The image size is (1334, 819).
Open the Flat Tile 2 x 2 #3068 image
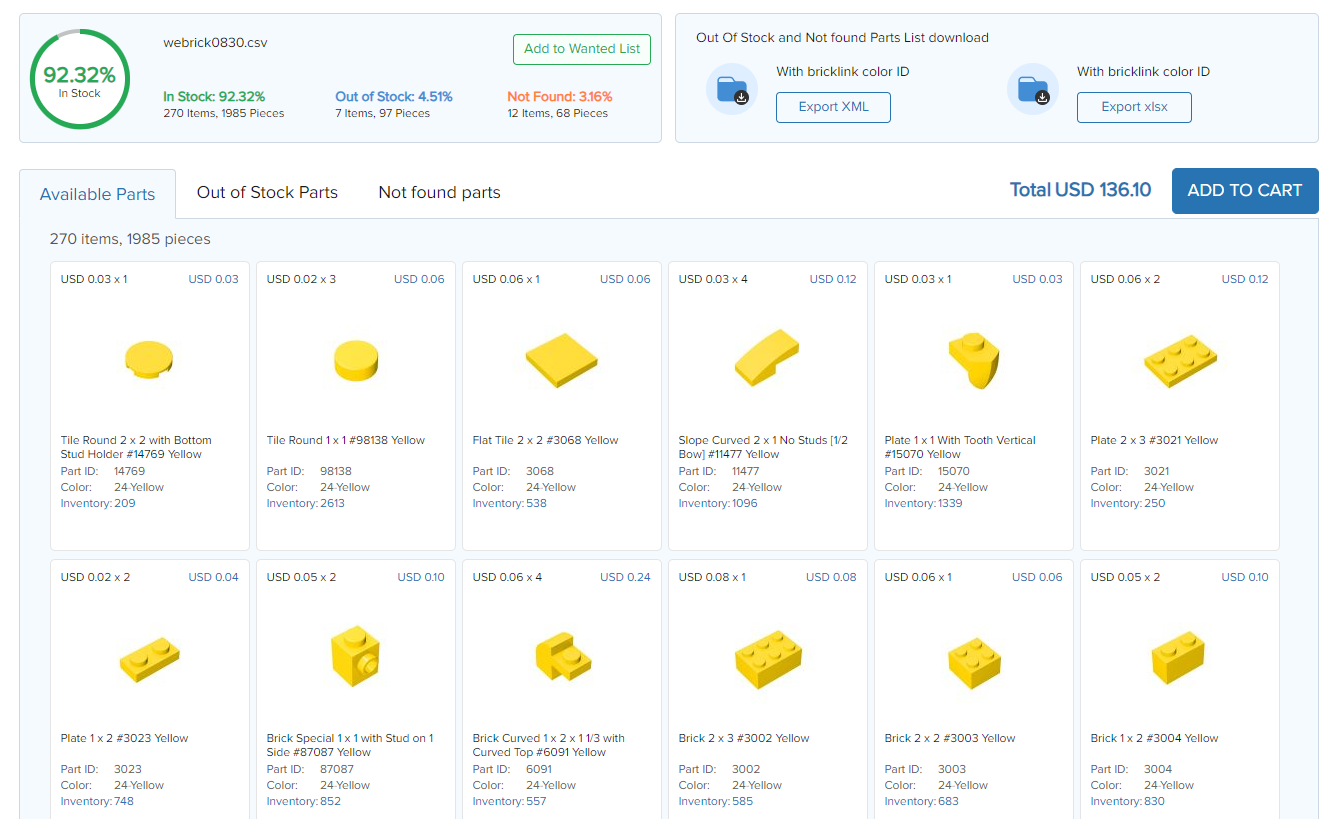point(561,360)
